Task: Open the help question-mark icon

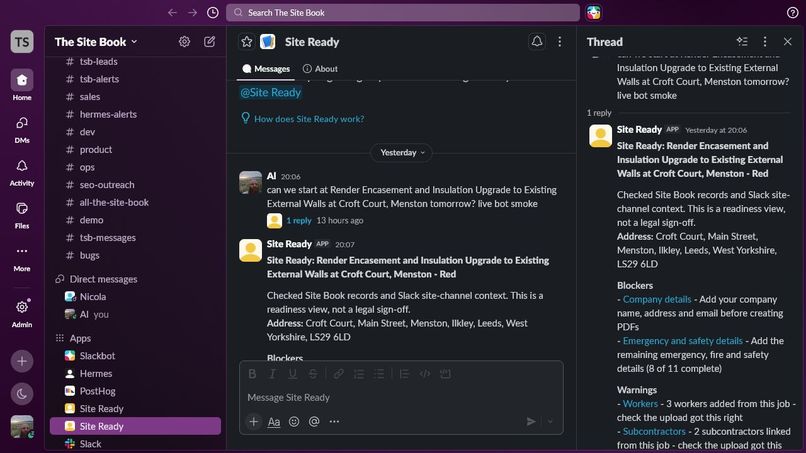Action: [x=793, y=13]
